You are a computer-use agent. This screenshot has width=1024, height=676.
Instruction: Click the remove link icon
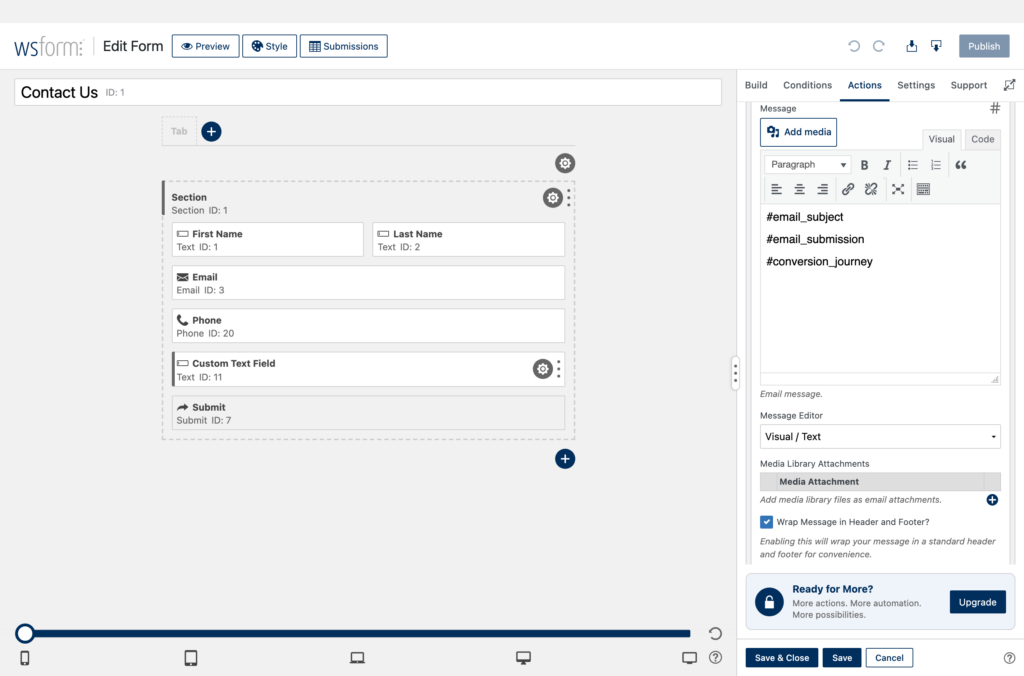pyautogui.click(x=871, y=189)
